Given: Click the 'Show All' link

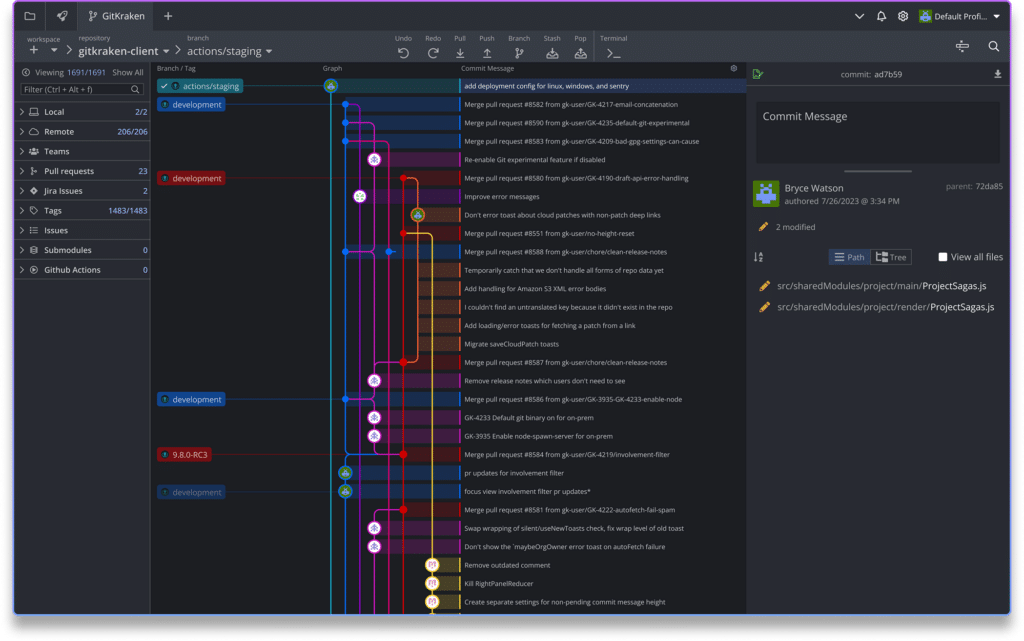Looking at the screenshot, I should click(127, 72).
